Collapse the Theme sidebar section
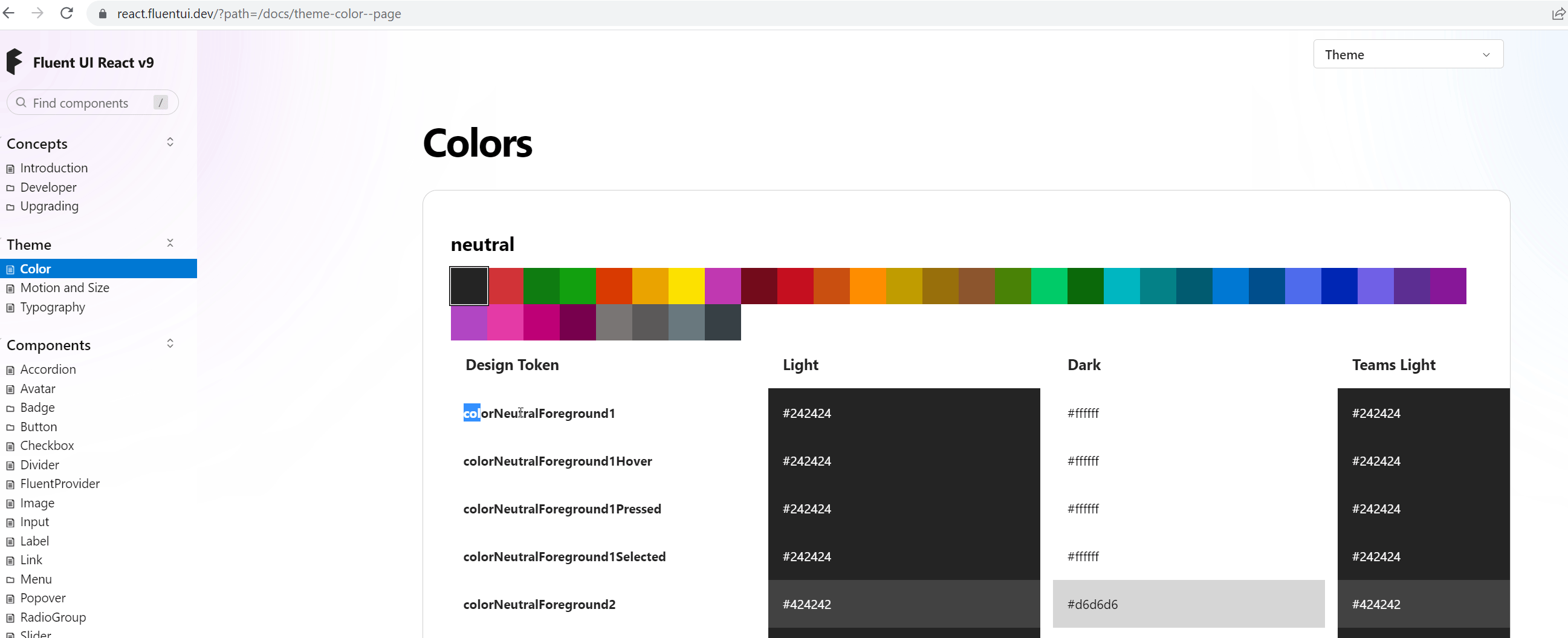 pos(170,243)
